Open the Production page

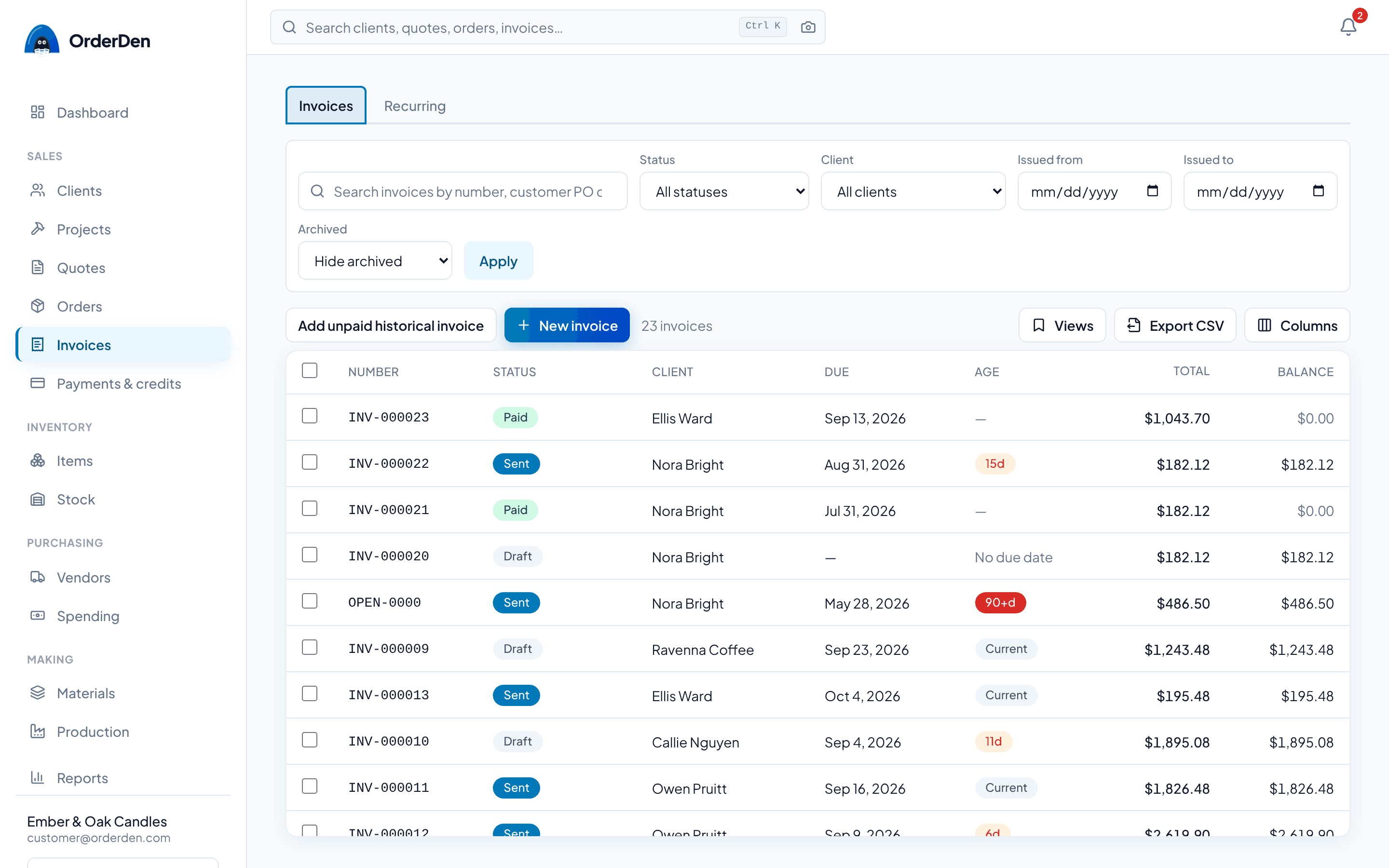coord(123,732)
